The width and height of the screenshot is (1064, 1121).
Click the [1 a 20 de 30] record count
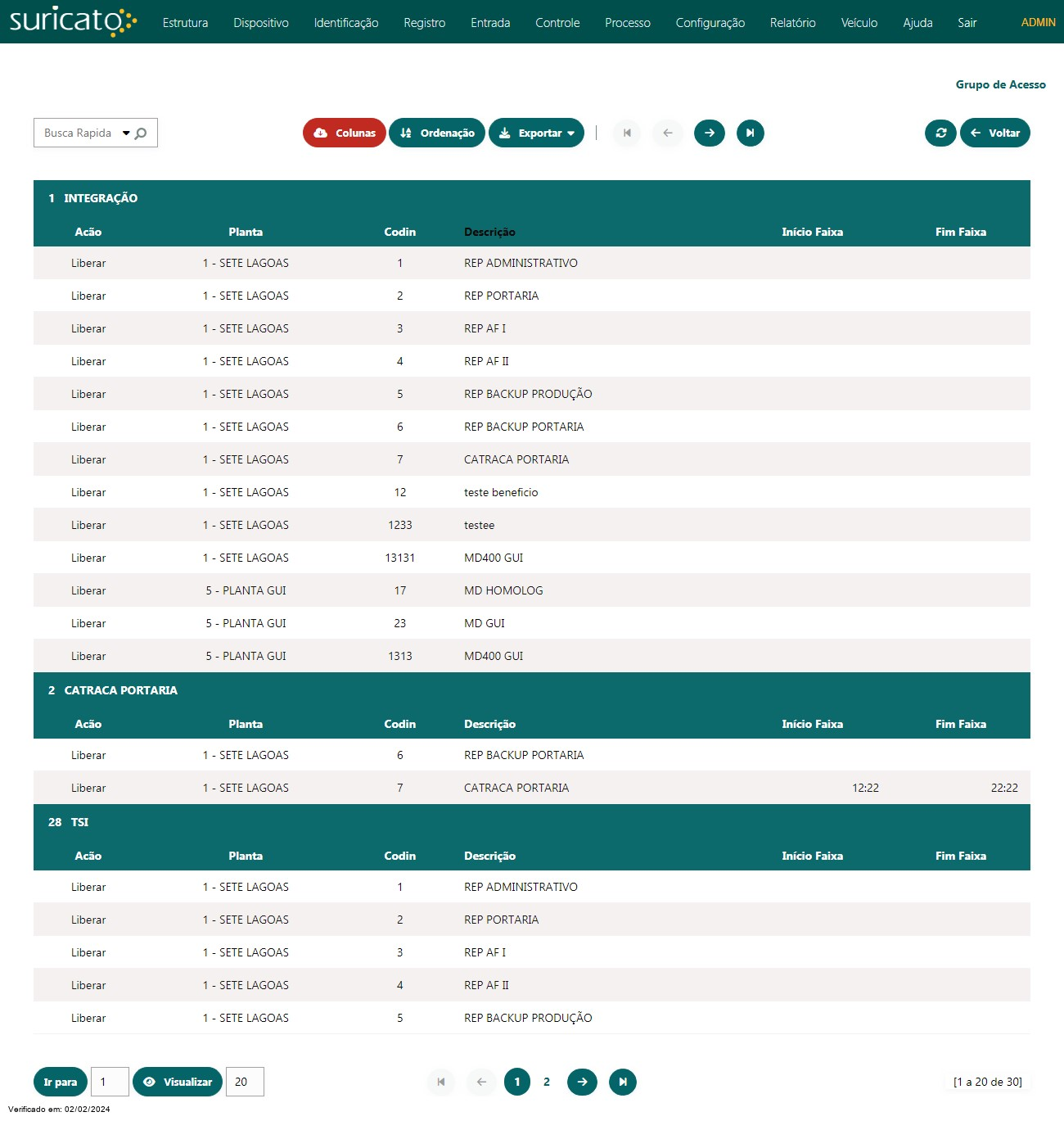coord(988,1082)
